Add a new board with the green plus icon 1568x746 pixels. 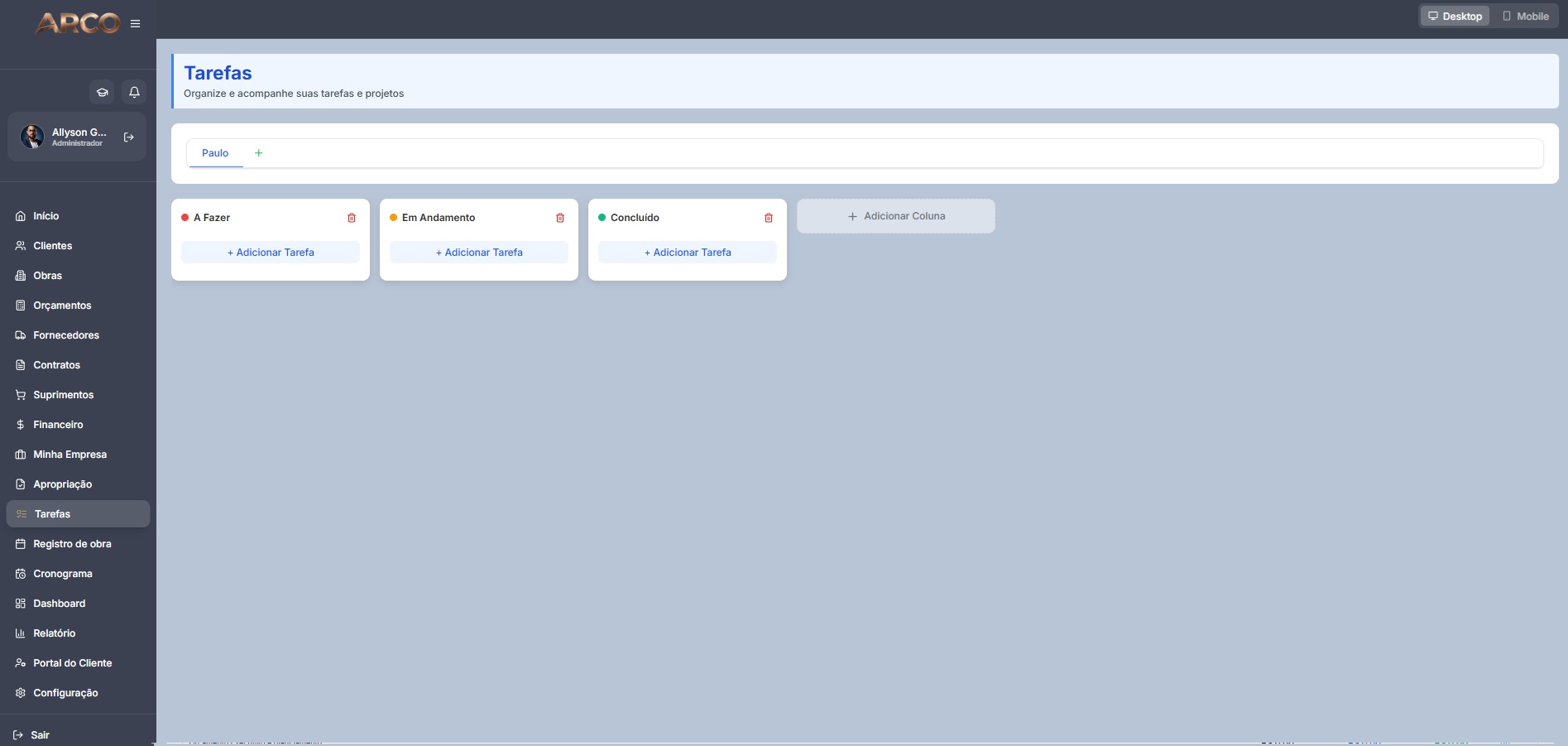click(x=259, y=153)
